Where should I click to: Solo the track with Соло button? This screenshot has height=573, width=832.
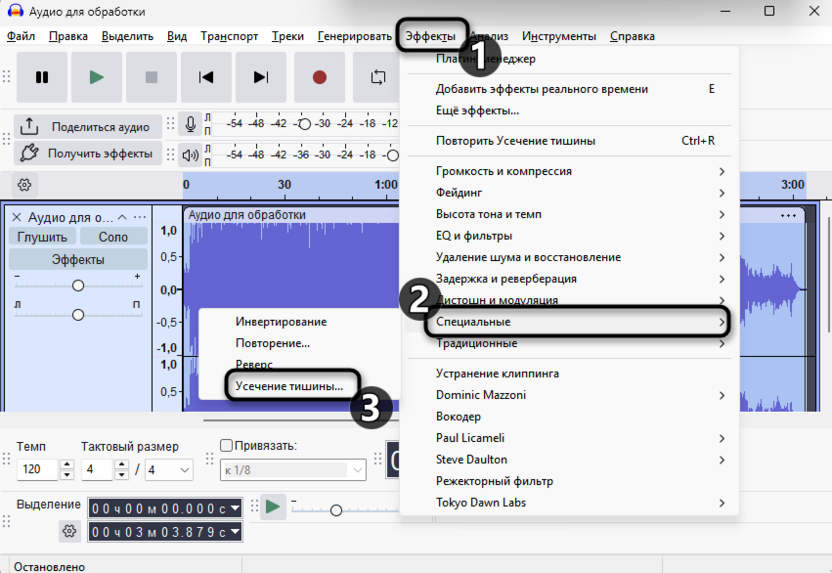(x=113, y=237)
